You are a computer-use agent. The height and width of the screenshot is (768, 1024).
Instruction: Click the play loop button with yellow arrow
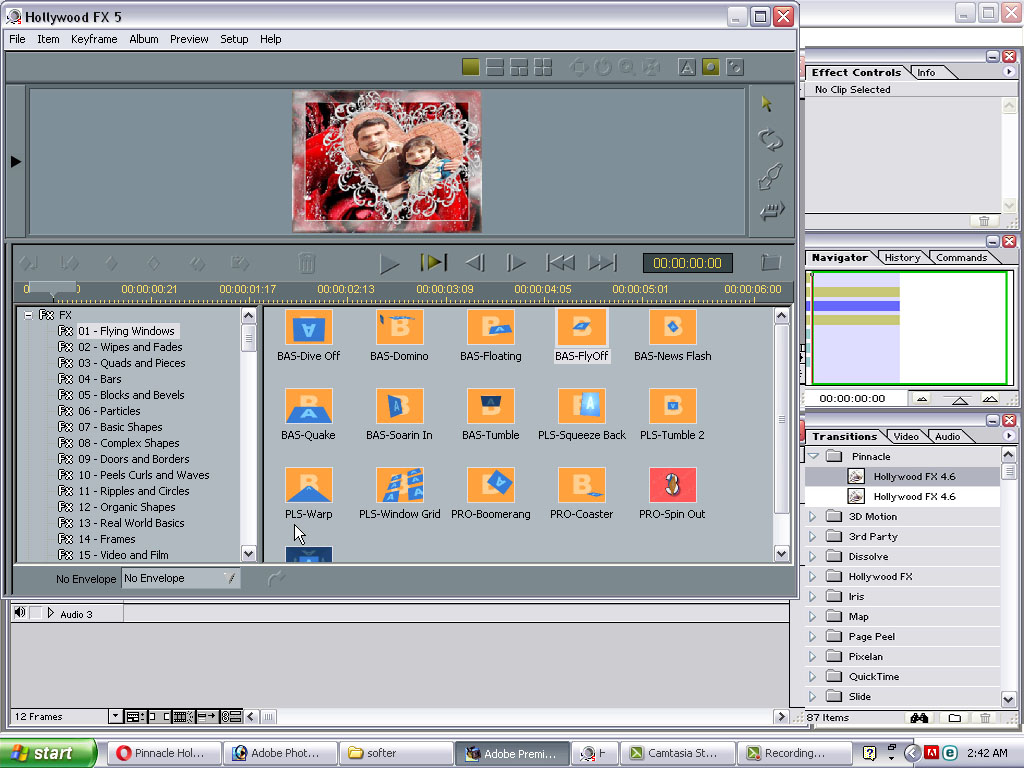click(433, 263)
